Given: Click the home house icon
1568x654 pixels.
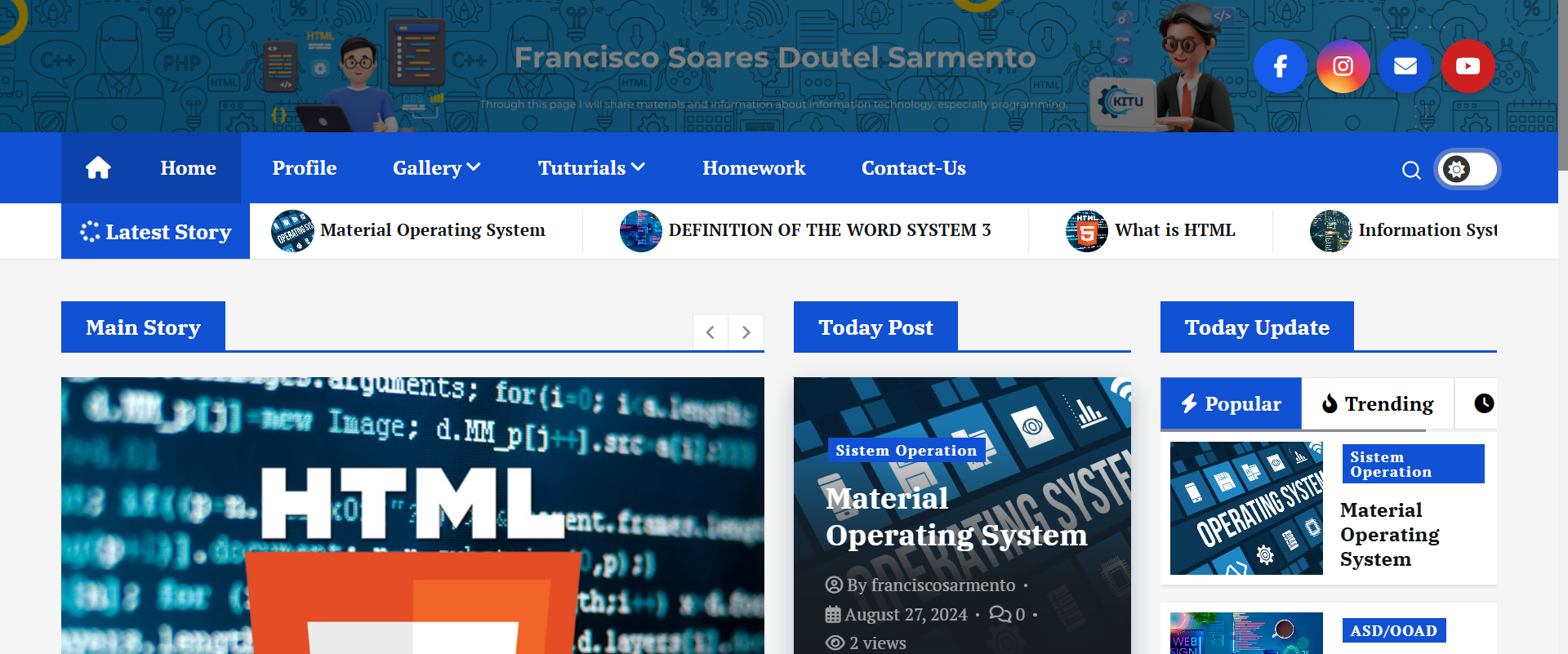Looking at the screenshot, I should coord(98,168).
